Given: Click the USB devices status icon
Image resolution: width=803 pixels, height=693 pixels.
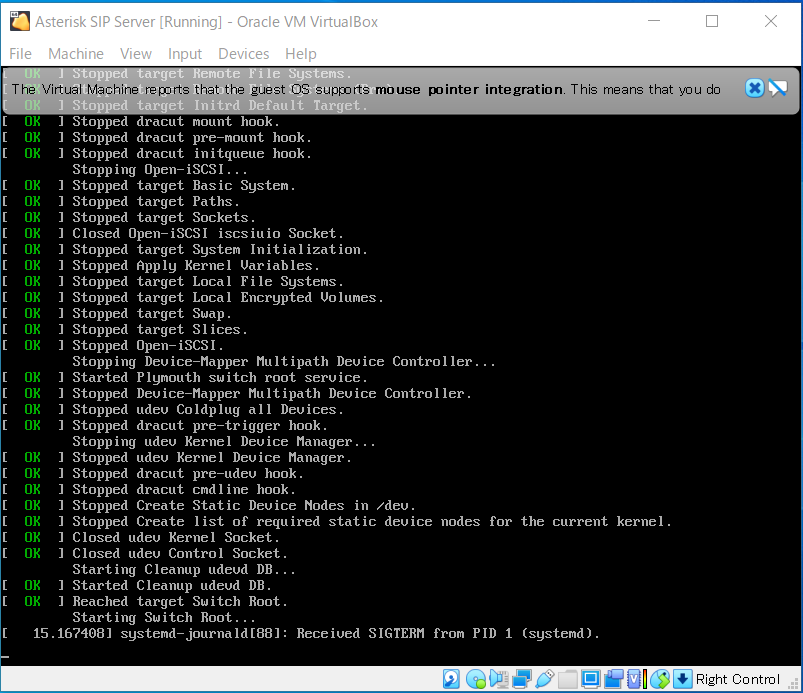Looking at the screenshot, I should point(544,679).
